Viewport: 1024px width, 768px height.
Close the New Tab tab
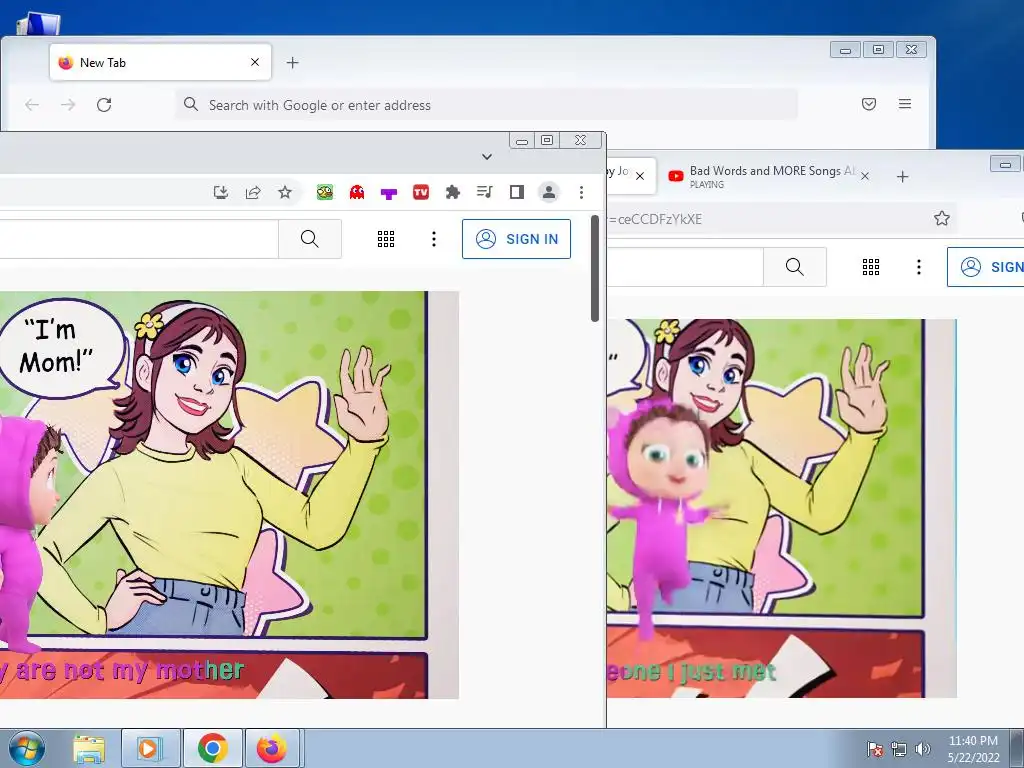(x=255, y=62)
